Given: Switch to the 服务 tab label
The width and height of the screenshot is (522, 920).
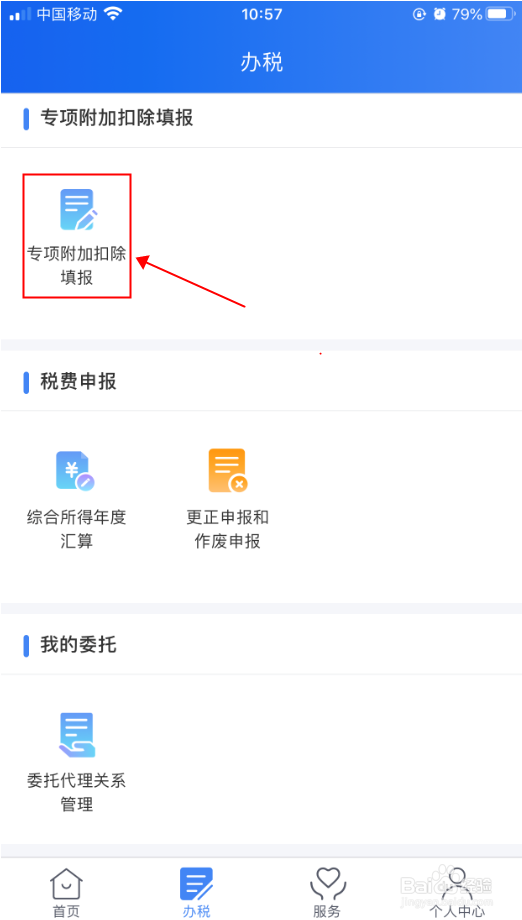Looking at the screenshot, I should [327, 911].
